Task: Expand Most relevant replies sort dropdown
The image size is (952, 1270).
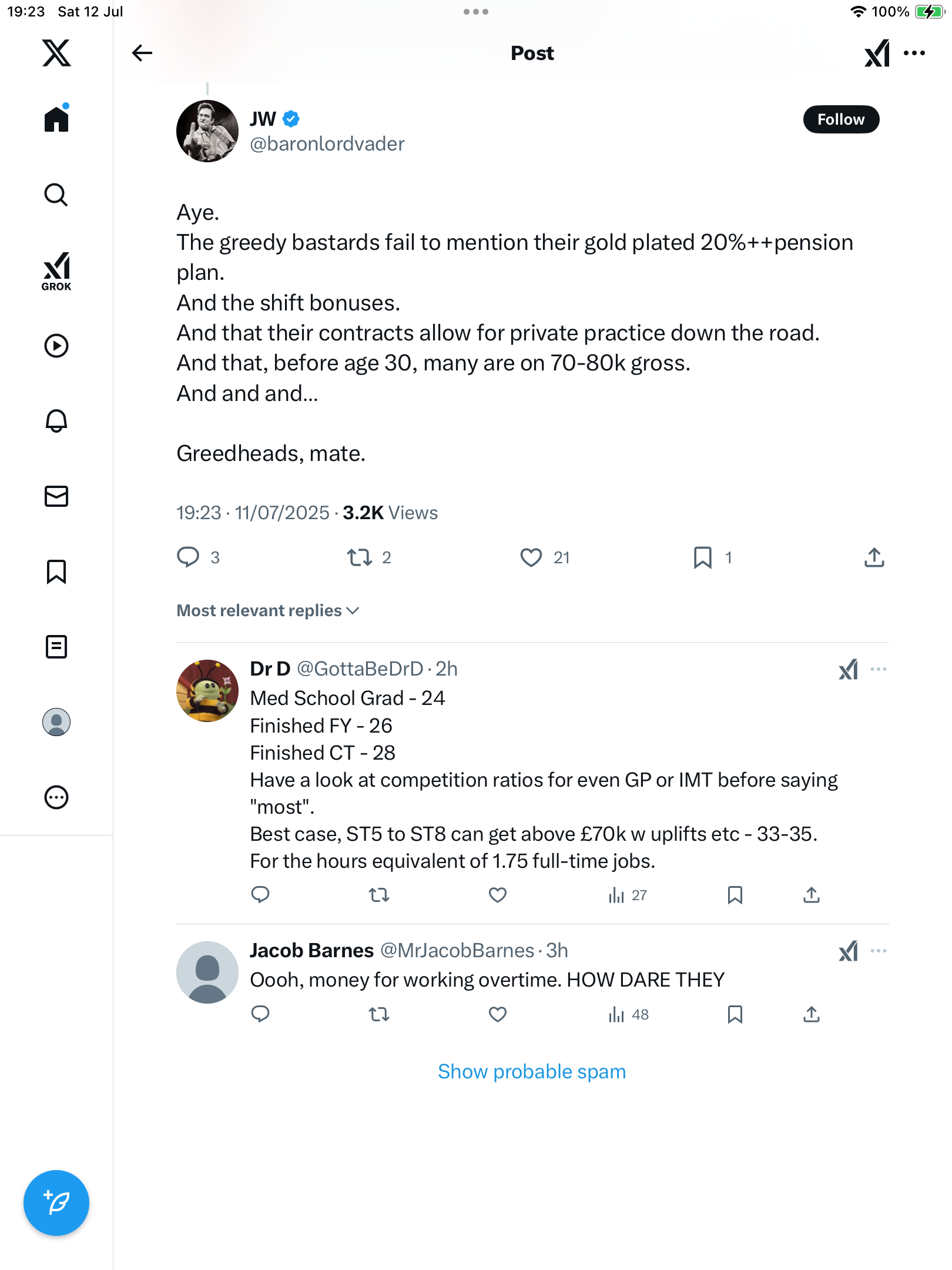Action: (268, 610)
